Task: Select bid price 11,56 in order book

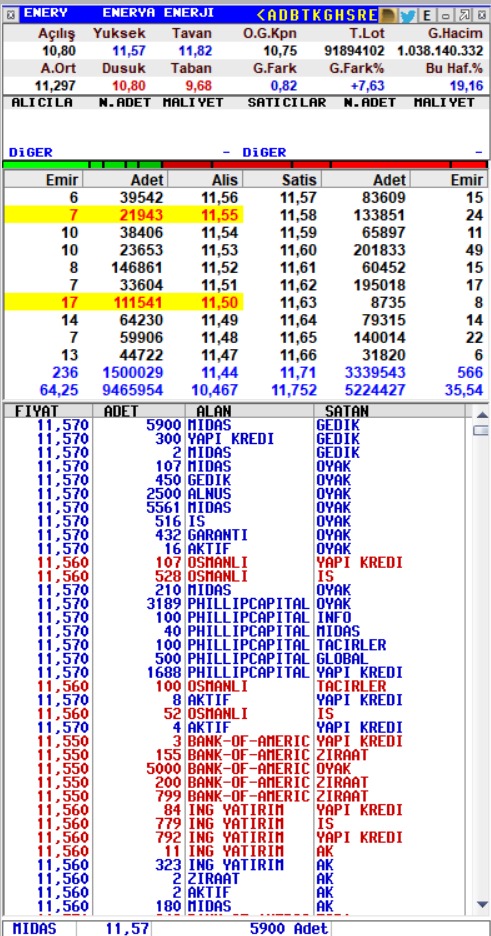Action: coord(220,198)
